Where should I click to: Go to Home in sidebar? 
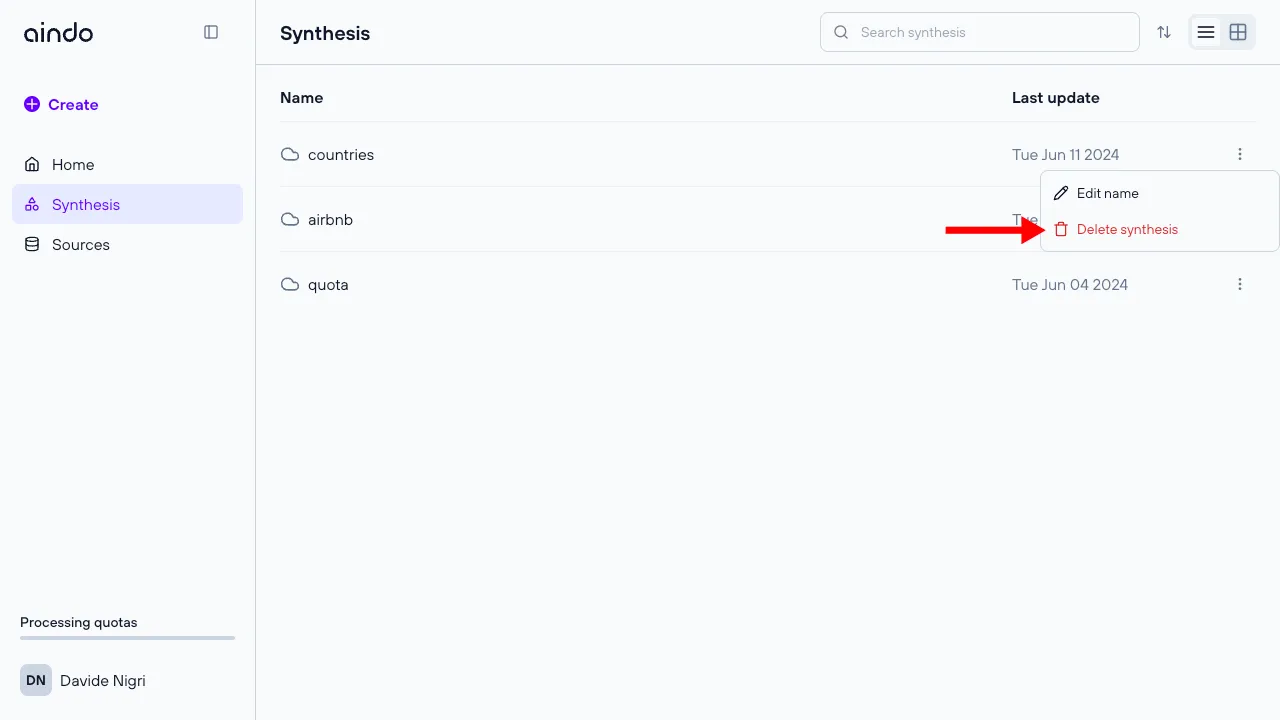pyautogui.click(x=127, y=164)
